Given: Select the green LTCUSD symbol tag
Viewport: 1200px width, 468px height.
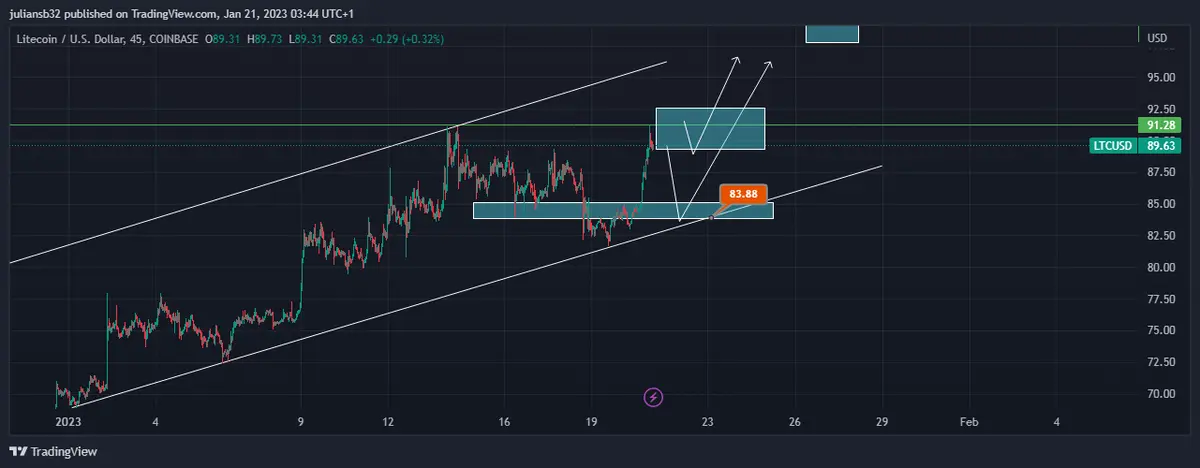Looking at the screenshot, I should [x=1114, y=145].
